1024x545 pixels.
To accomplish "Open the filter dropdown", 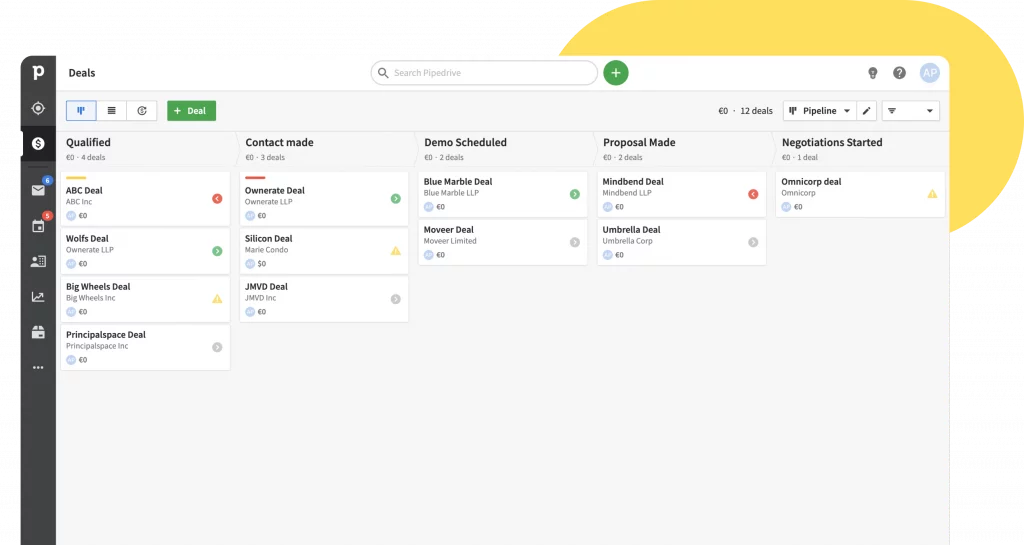I will click(910, 110).
